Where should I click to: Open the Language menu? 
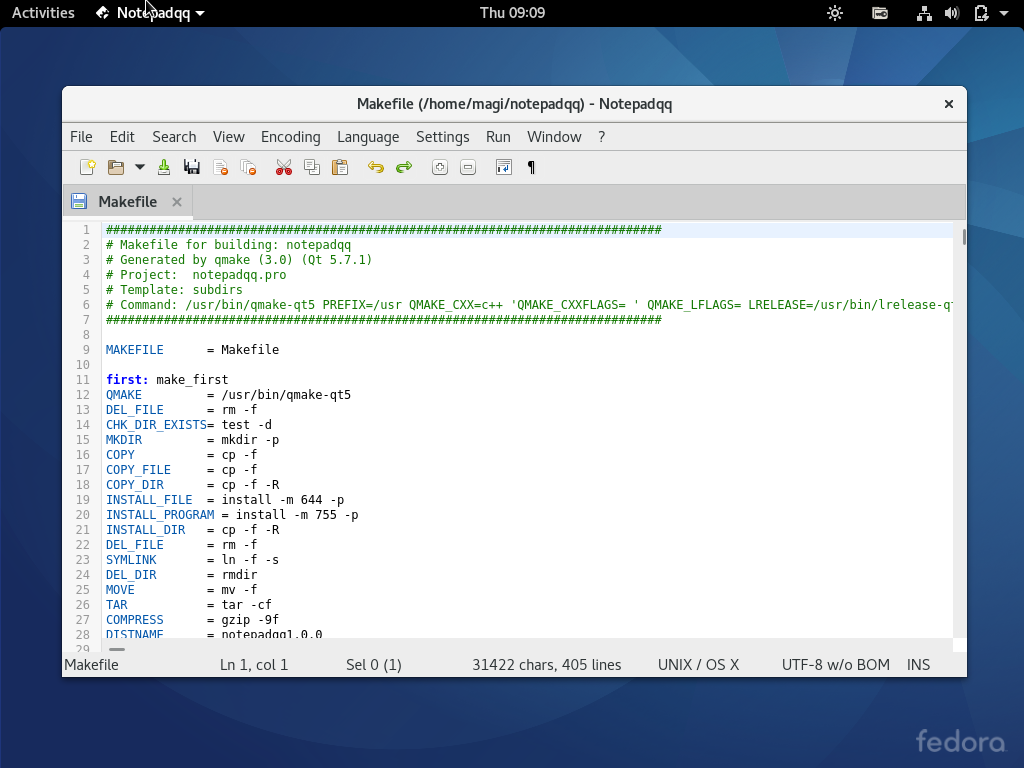click(368, 136)
